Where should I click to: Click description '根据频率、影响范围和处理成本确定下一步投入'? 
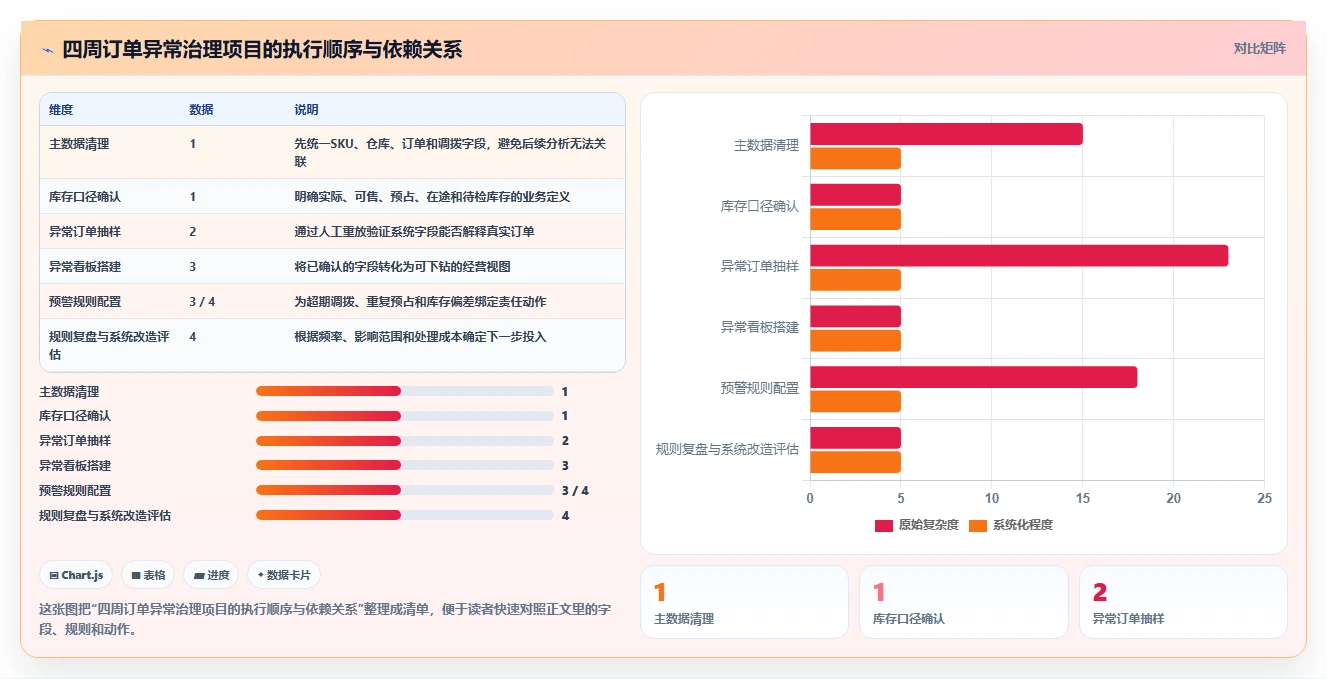(x=420, y=336)
